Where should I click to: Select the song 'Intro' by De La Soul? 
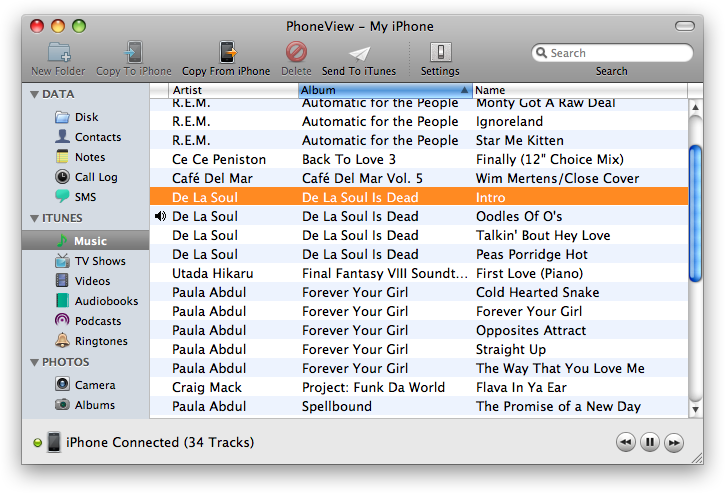tap(419, 197)
